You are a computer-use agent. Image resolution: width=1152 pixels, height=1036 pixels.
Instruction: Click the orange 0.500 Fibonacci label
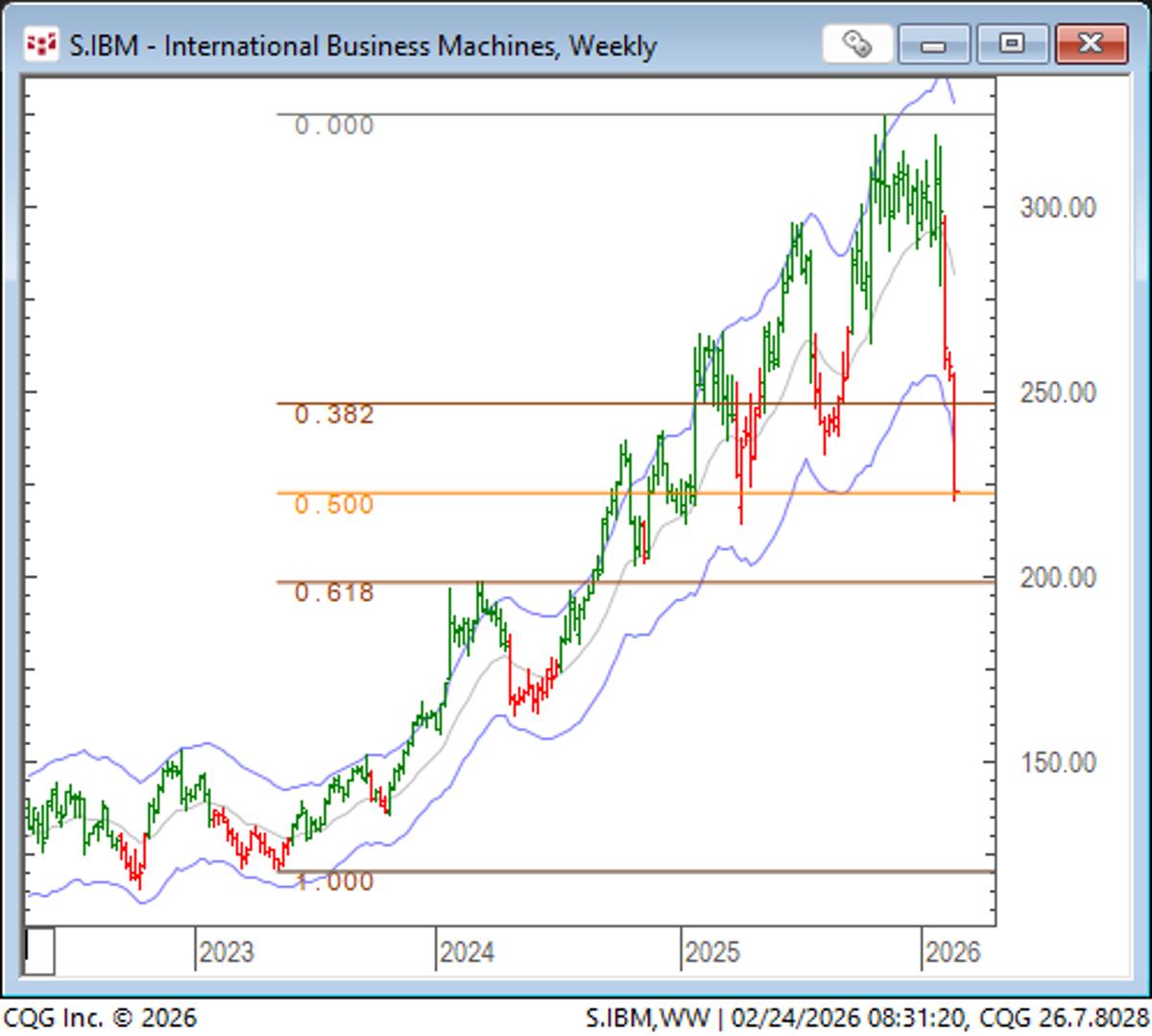tap(334, 505)
